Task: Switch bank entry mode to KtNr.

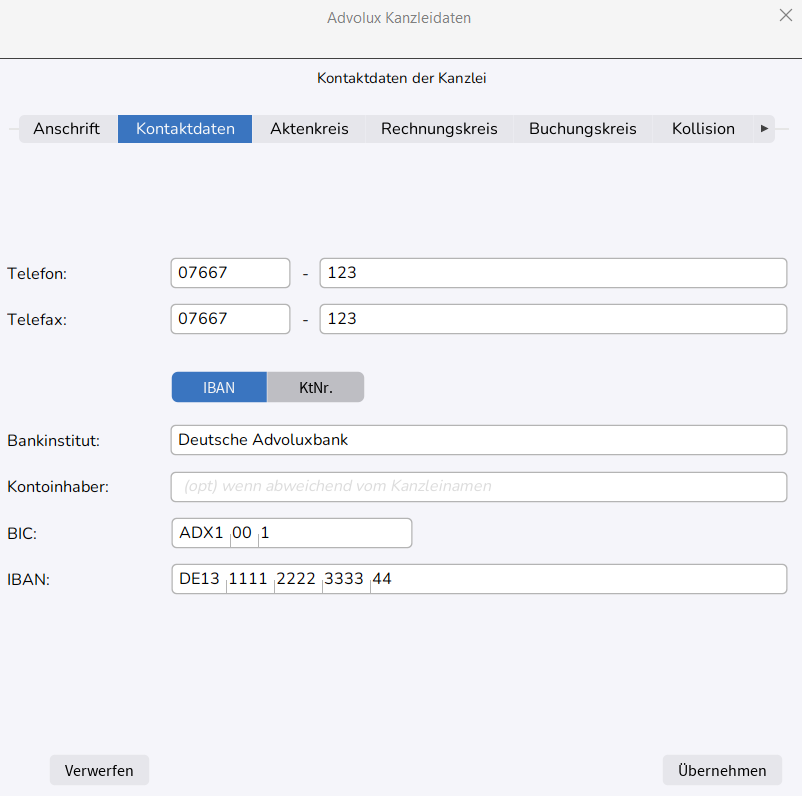Action: tap(316, 388)
